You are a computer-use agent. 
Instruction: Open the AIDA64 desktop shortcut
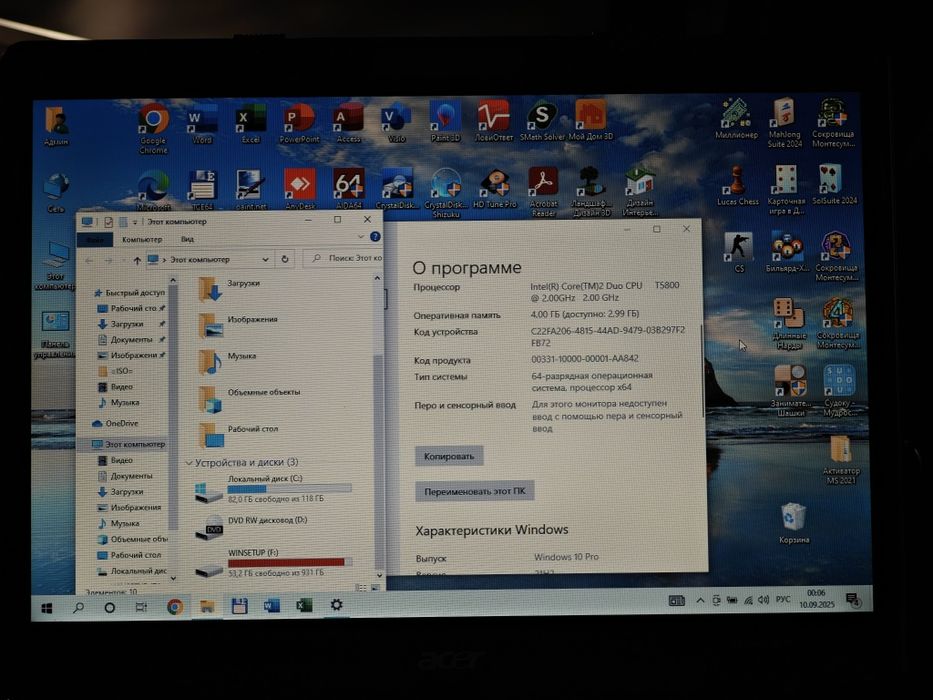coord(349,189)
